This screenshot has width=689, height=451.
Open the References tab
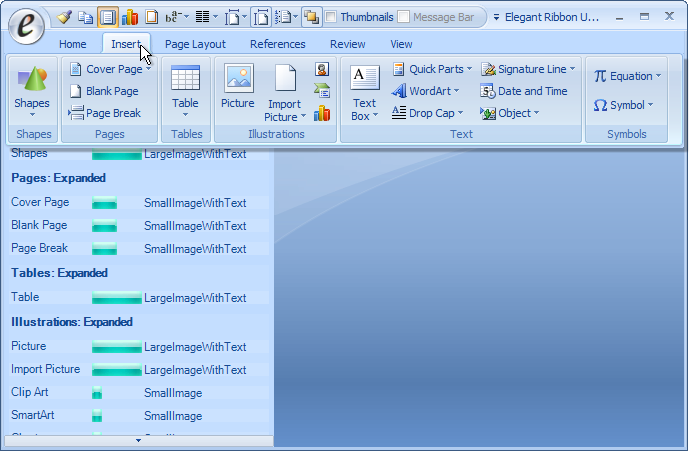[x=277, y=44]
